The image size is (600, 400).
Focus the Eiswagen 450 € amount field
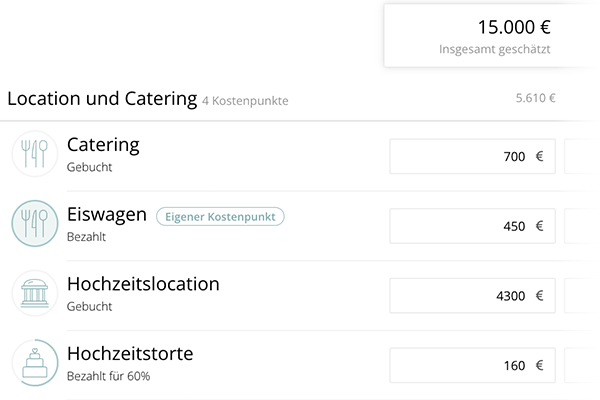(x=472, y=226)
